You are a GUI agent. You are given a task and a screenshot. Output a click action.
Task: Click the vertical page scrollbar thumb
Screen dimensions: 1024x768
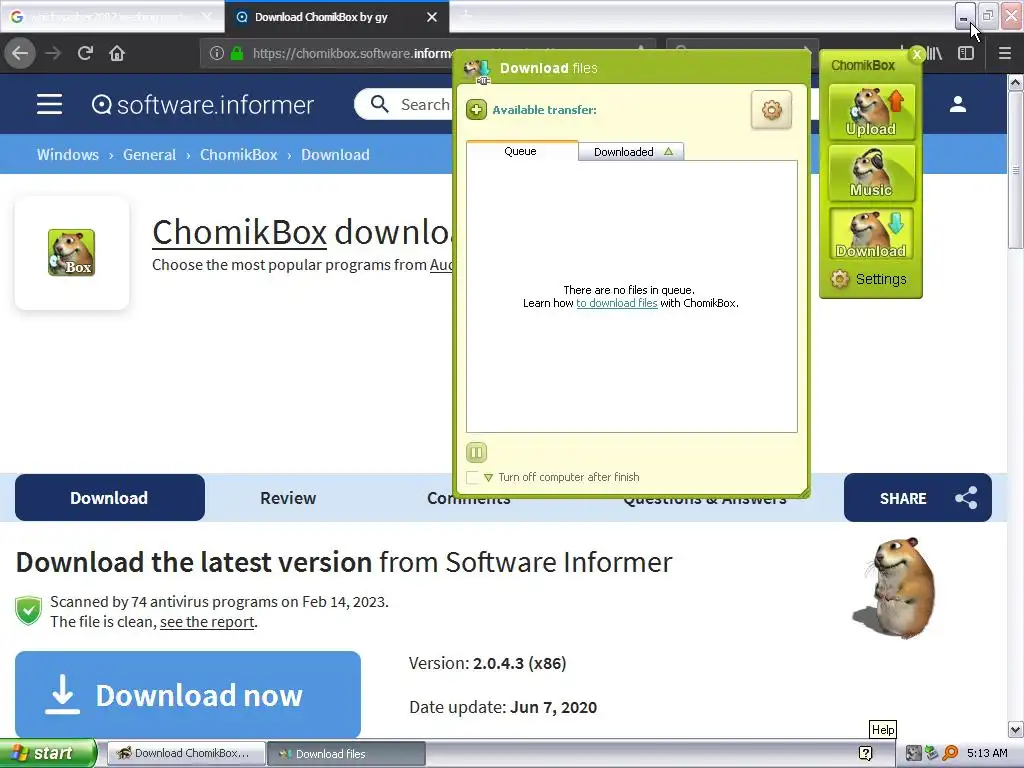tap(1015, 170)
